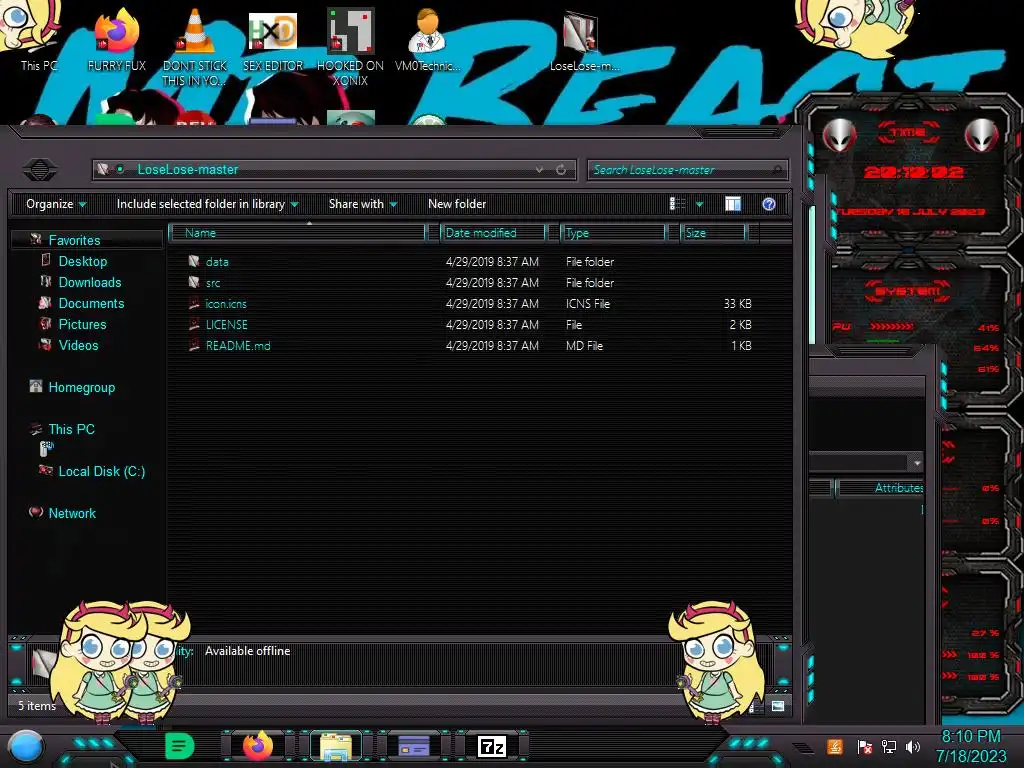
Task: Select Favorites in navigation pane
Action: coord(74,240)
